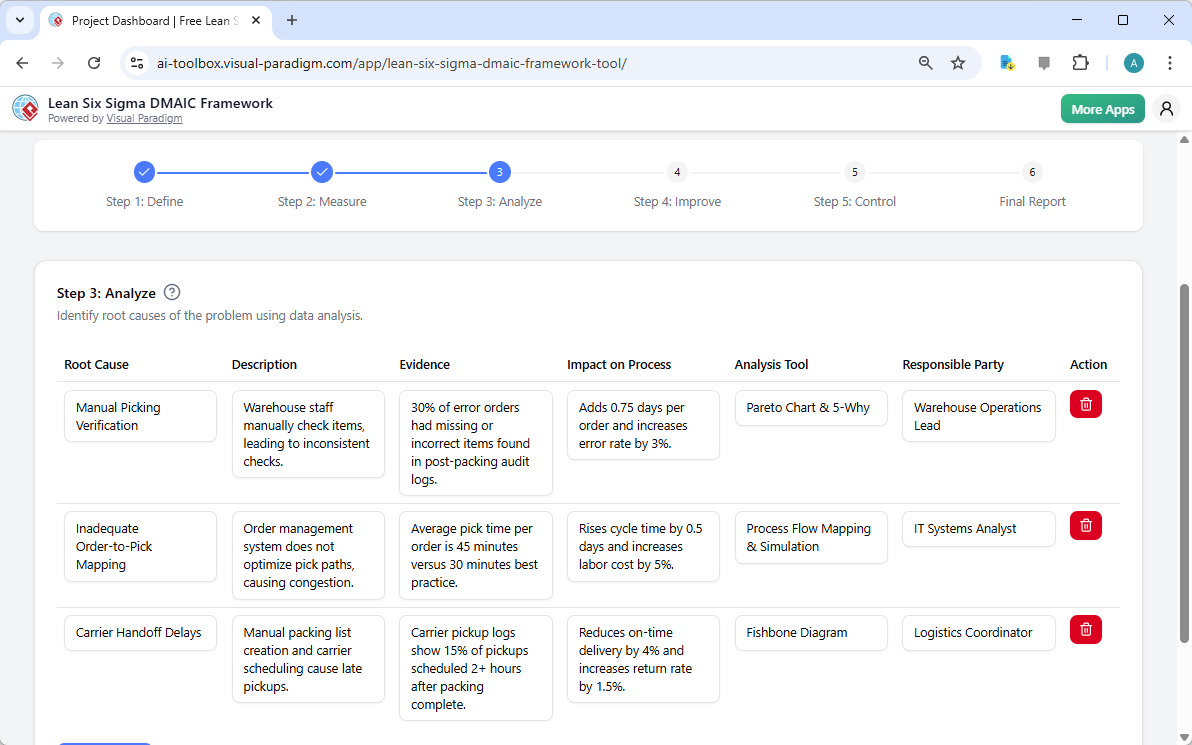Open the Chrome profile avatar
The image size is (1192, 745).
pyautogui.click(x=1133, y=62)
